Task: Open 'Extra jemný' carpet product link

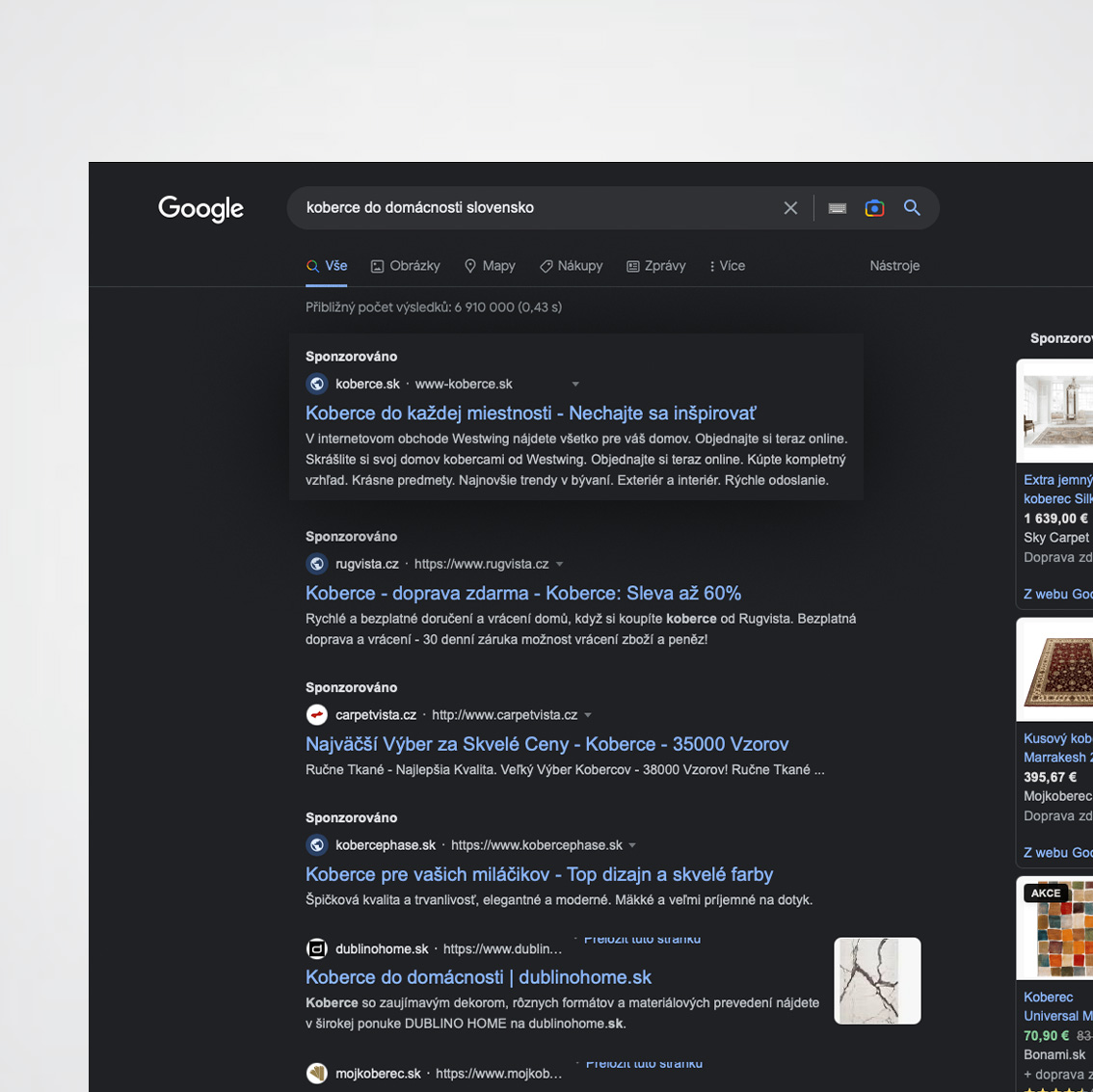Action: coord(1058,490)
